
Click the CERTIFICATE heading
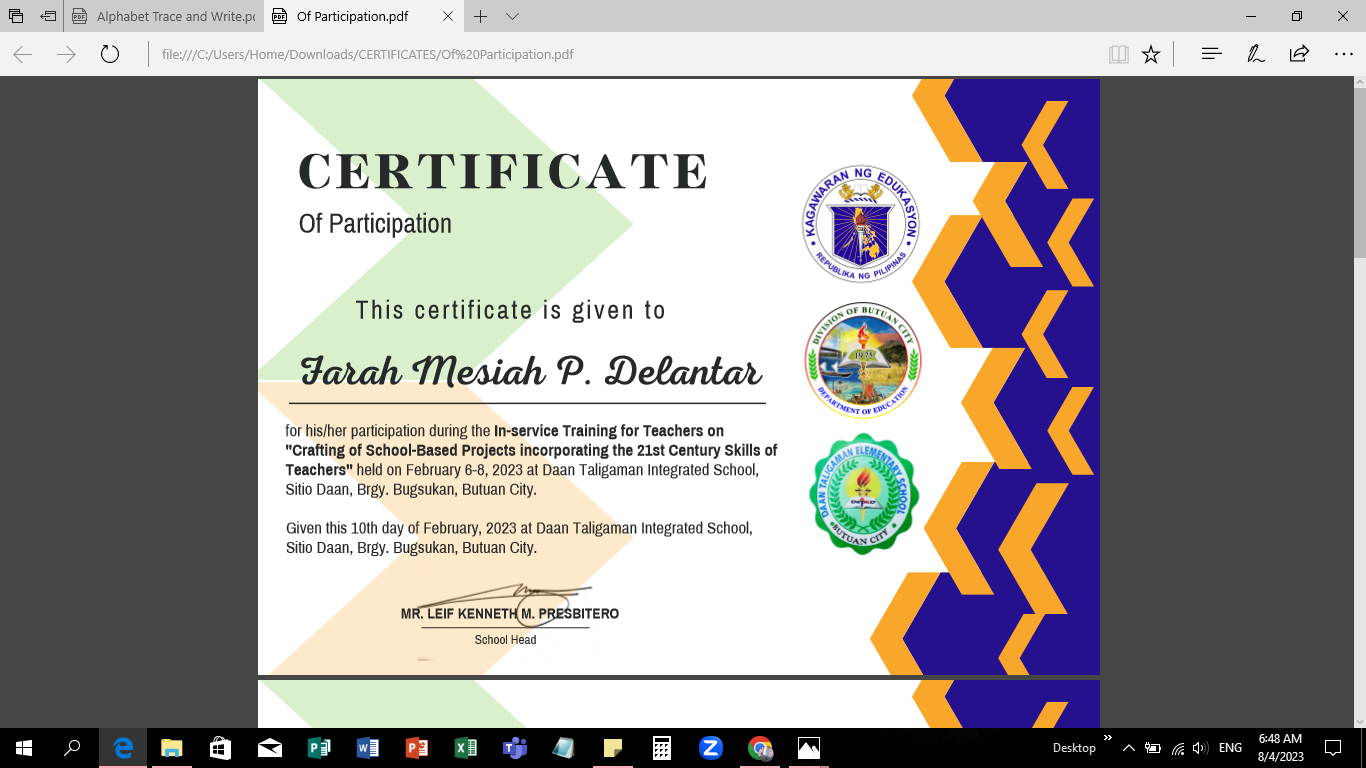click(503, 172)
